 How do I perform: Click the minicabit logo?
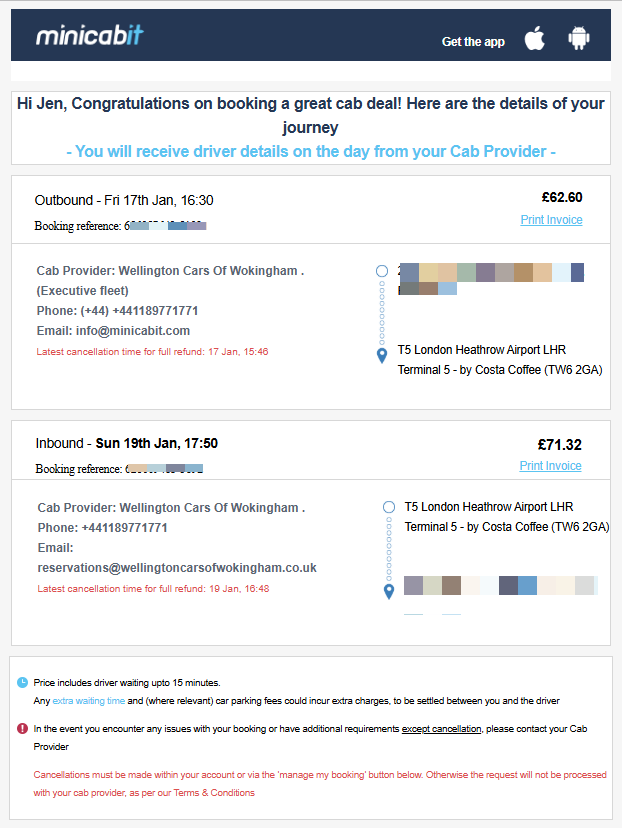point(89,35)
